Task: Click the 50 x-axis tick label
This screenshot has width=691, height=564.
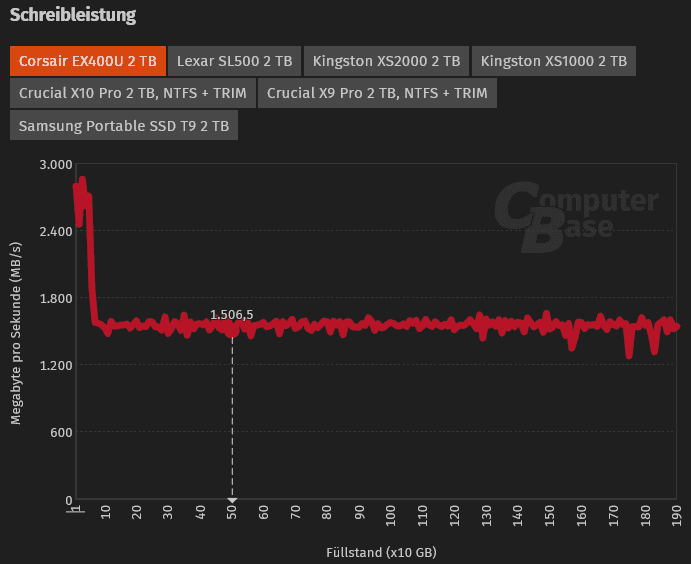Action: [x=232, y=512]
